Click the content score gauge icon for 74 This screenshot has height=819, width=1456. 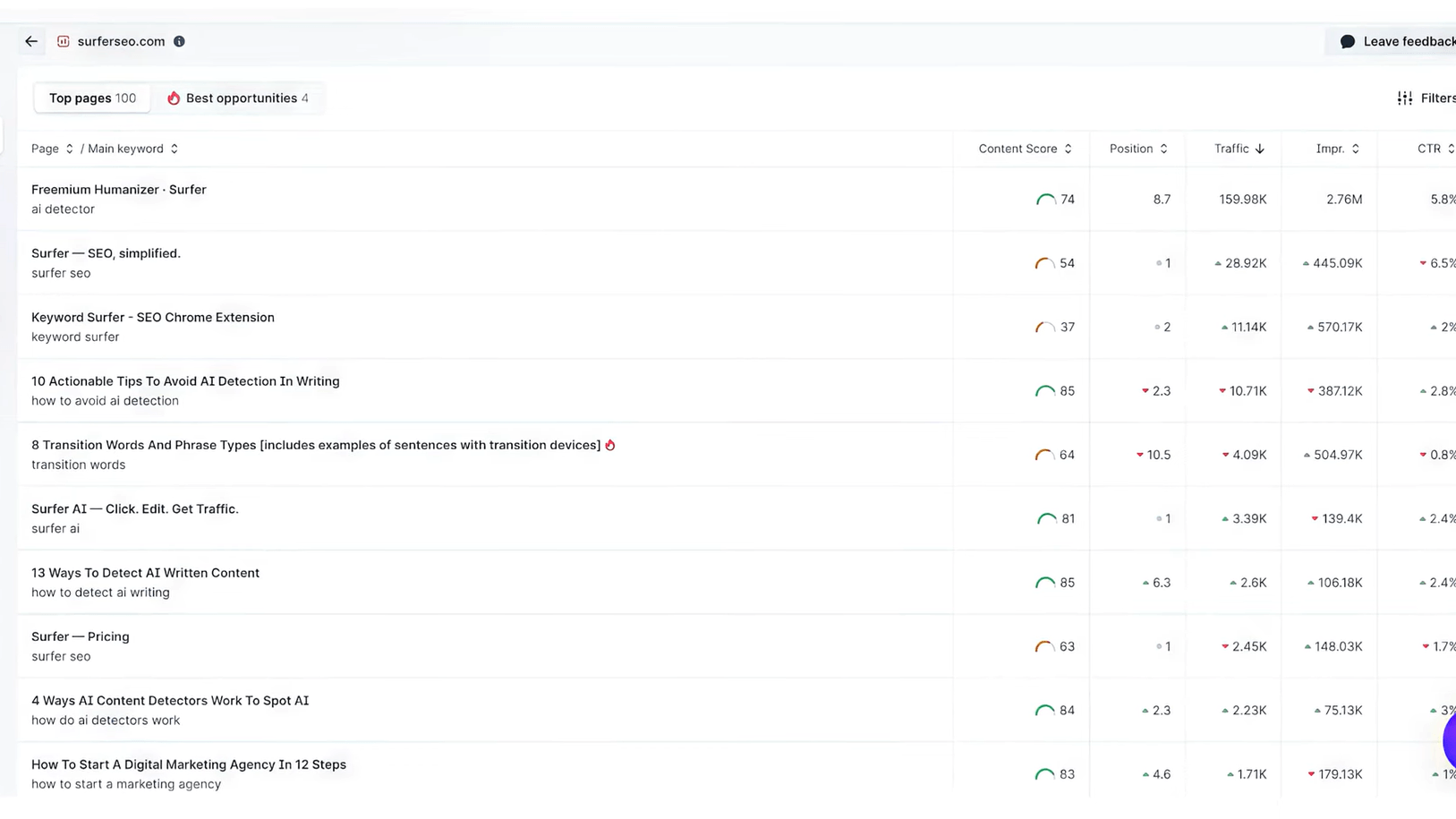(1045, 200)
